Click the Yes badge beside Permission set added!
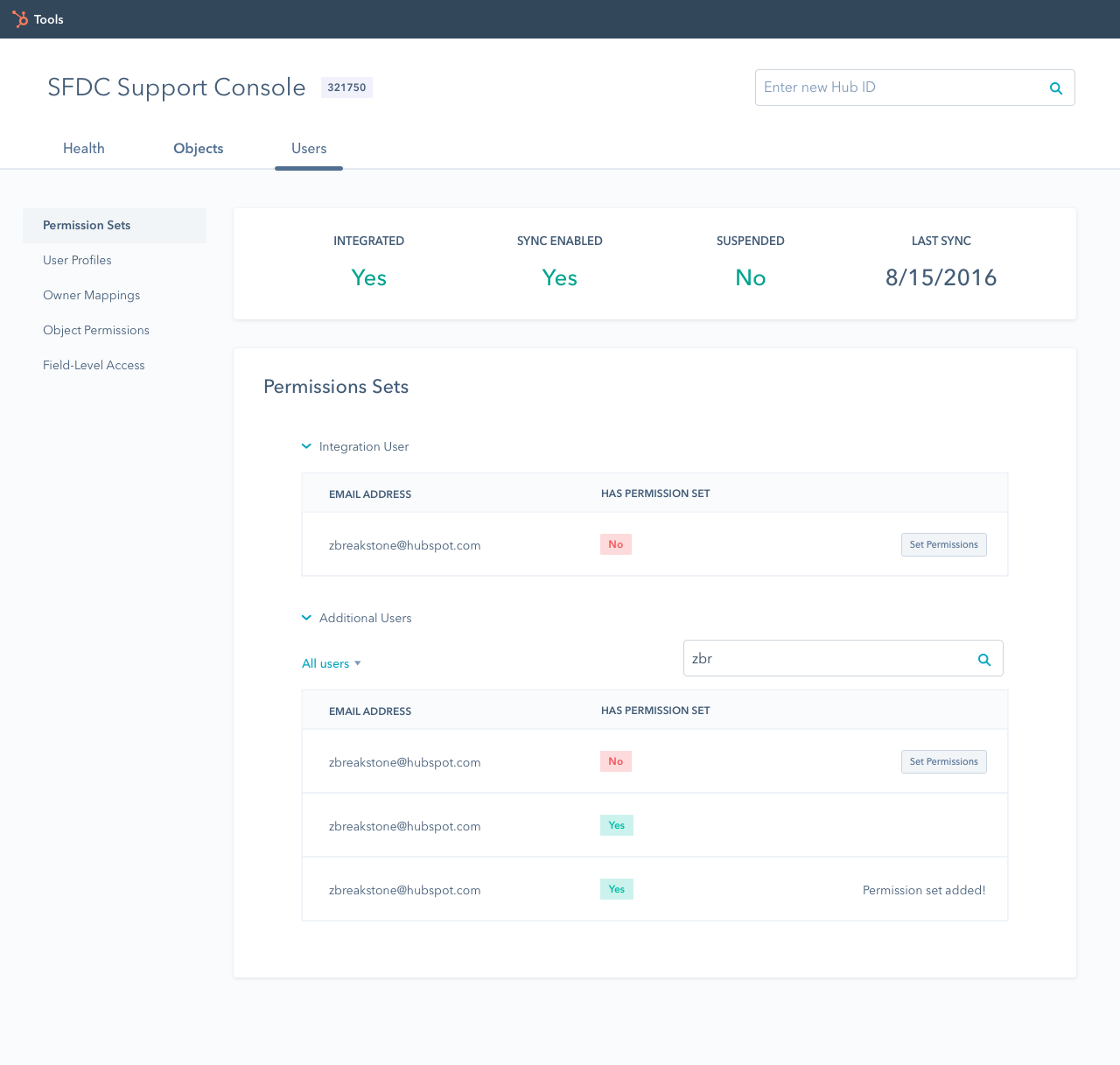Image resolution: width=1120 pixels, height=1065 pixels. click(x=617, y=889)
